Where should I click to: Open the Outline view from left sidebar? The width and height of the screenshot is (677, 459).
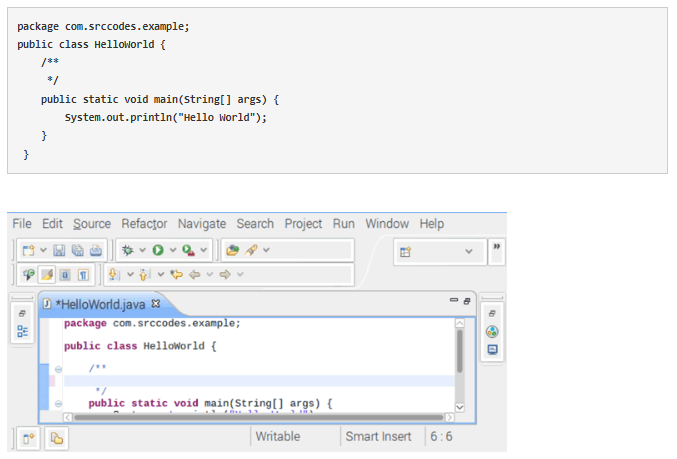point(22,333)
